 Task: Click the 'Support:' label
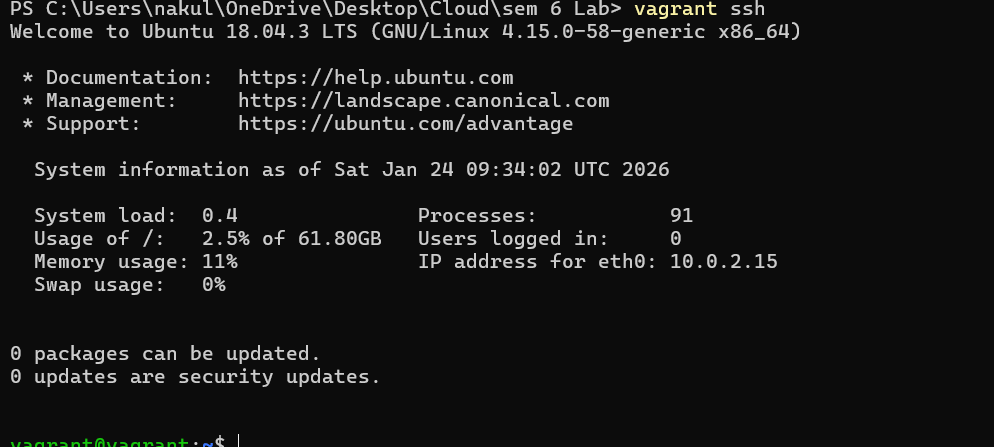[x=93, y=124]
